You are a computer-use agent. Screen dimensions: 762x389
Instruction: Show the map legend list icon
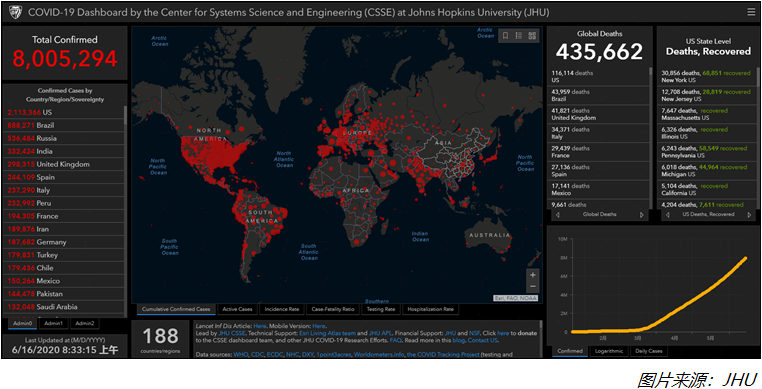(519, 35)
